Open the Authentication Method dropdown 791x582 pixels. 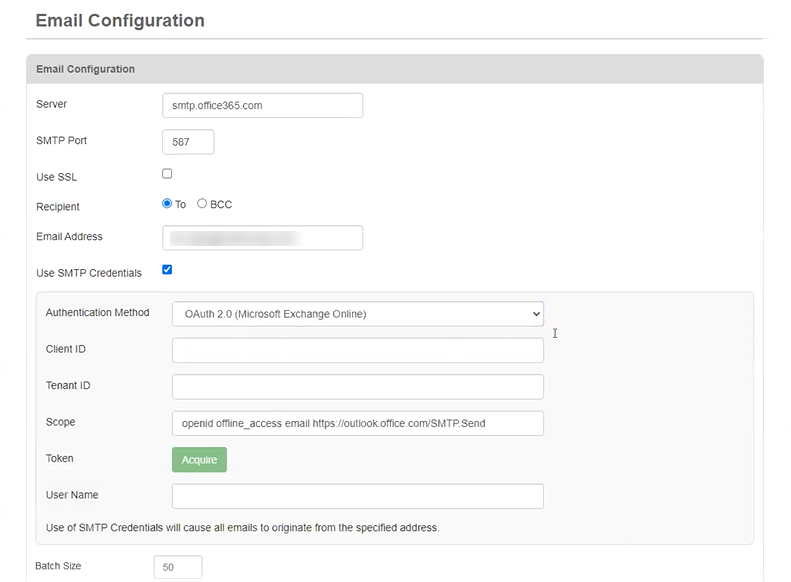(357, 314)
